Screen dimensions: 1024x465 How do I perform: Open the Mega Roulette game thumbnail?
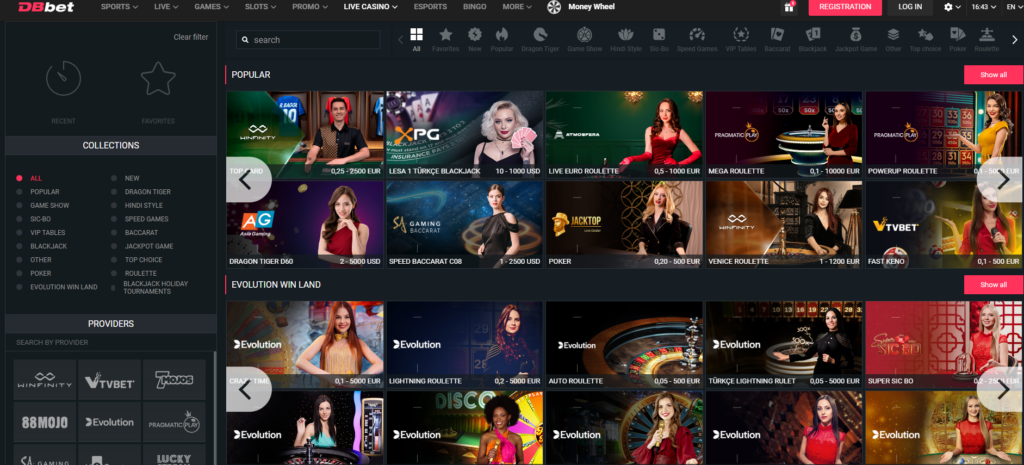784,134
